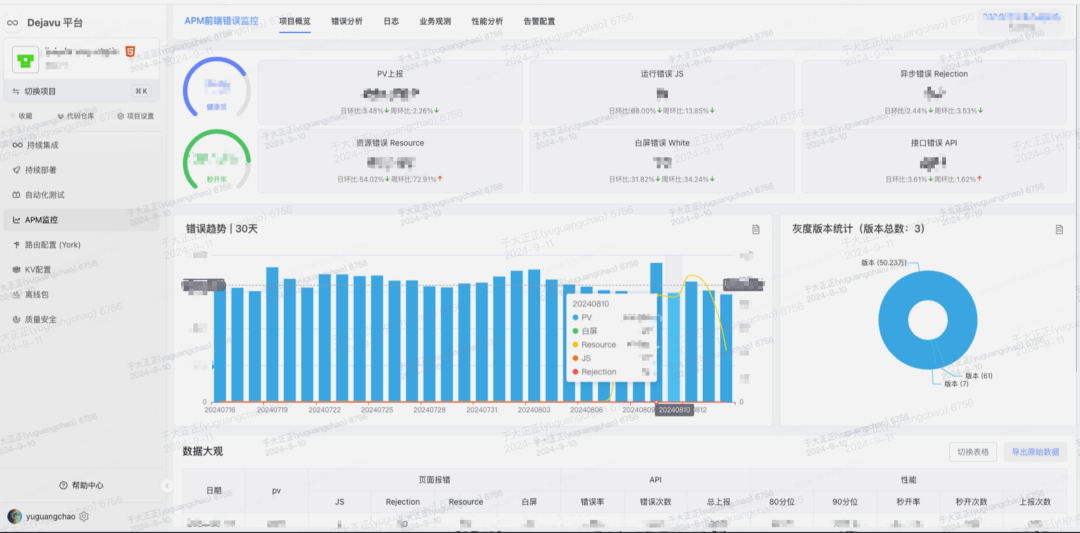The height and width of the screenshot is (533, 1080).
Task: Click the 接口错误 API metric card
Action: tap(934, 161)
